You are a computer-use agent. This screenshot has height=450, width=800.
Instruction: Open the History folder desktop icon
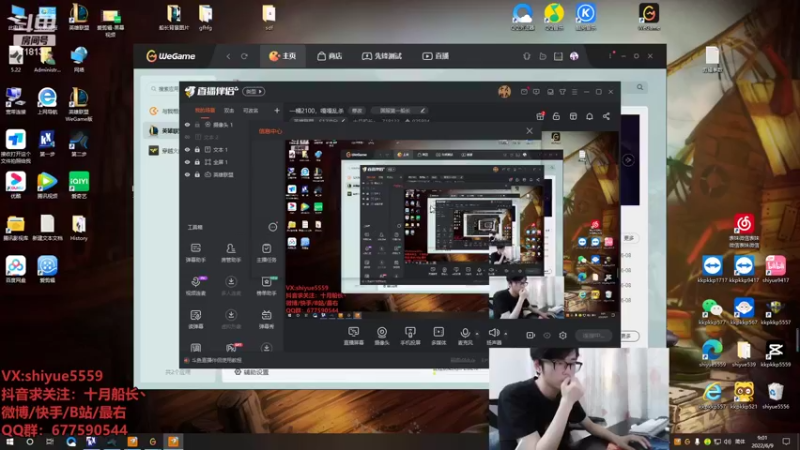click(79, 228)
